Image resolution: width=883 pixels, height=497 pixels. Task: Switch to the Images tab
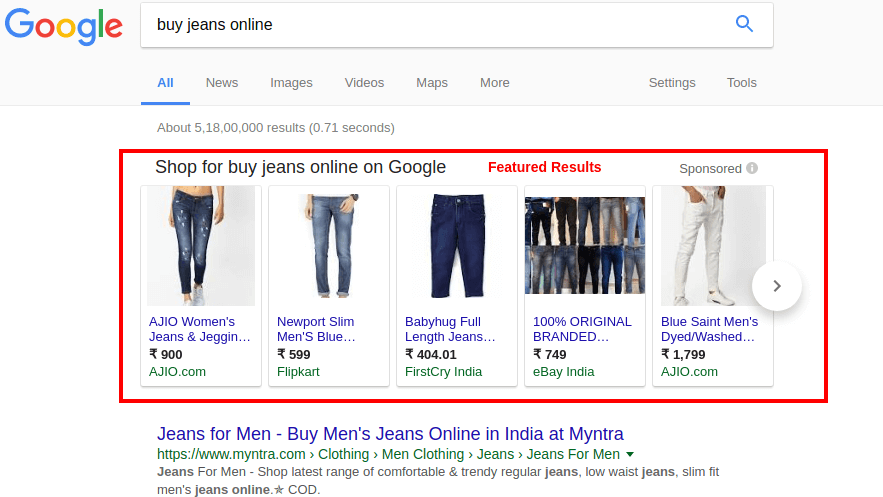[291, 83]
